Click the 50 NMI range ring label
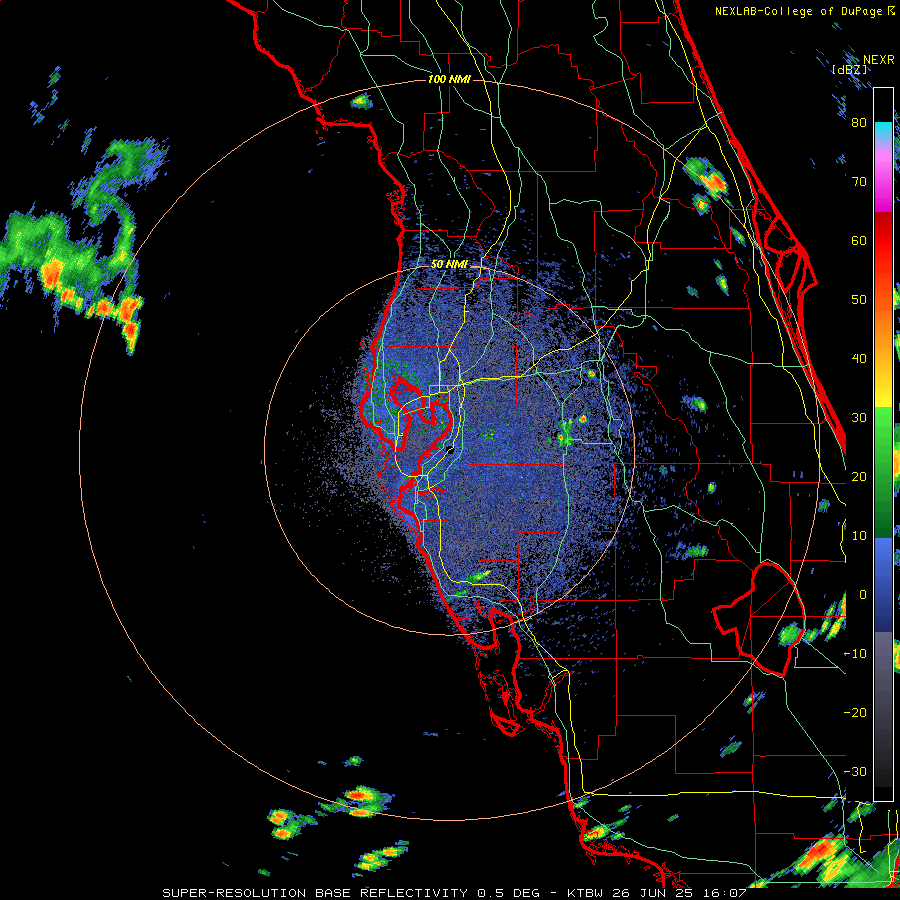 449,265
